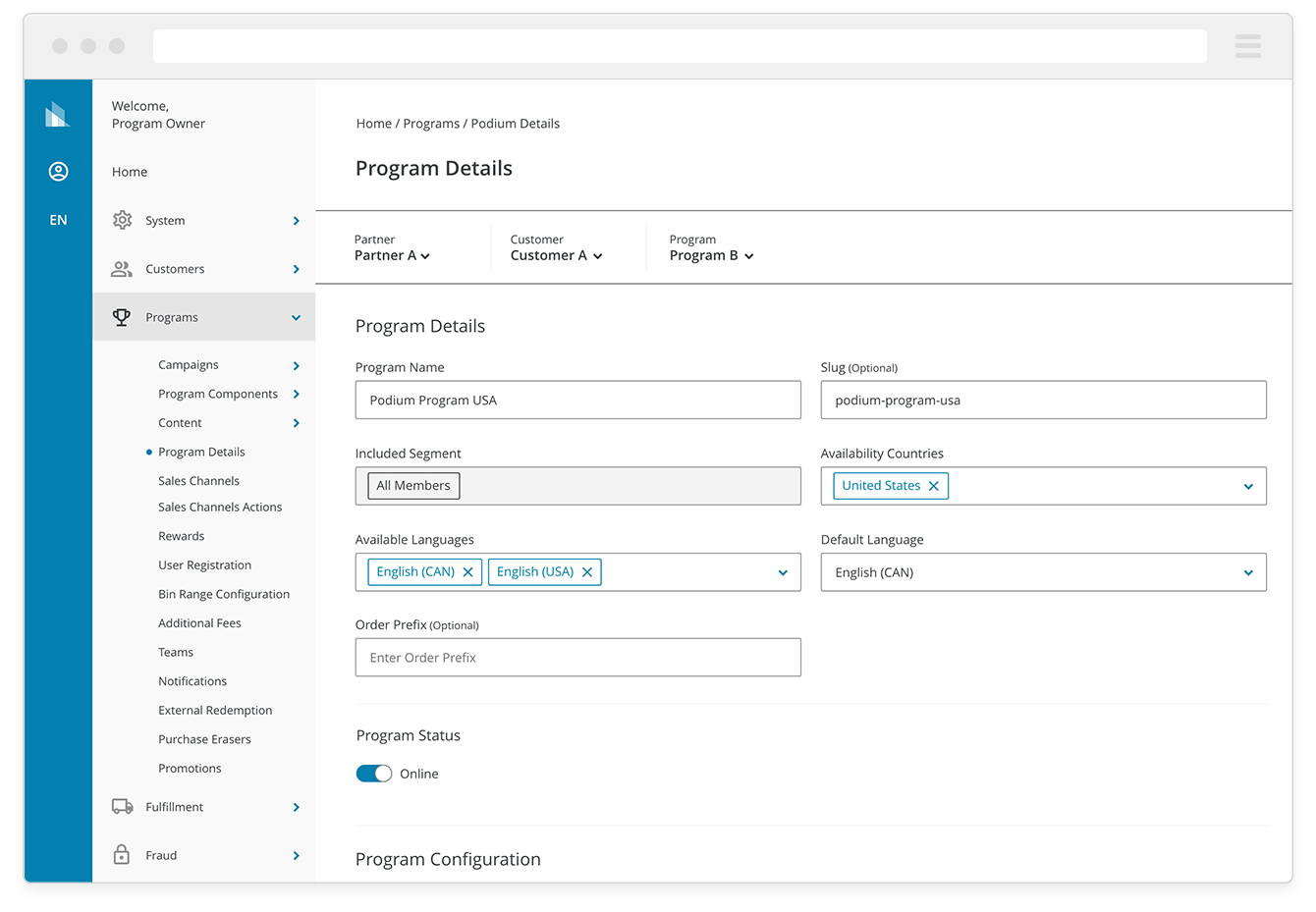Open Bin Range Configuration menu item
The image size is (1316, 912).
224,594
